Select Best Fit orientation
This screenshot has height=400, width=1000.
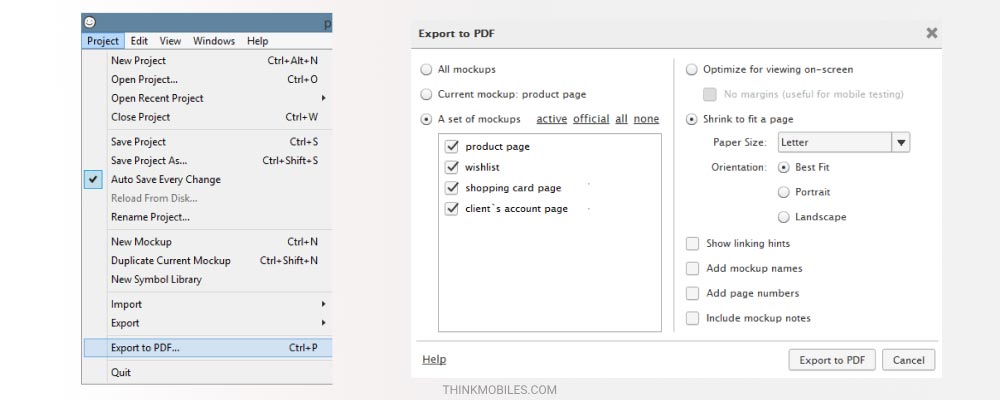(x=784, y=167)
